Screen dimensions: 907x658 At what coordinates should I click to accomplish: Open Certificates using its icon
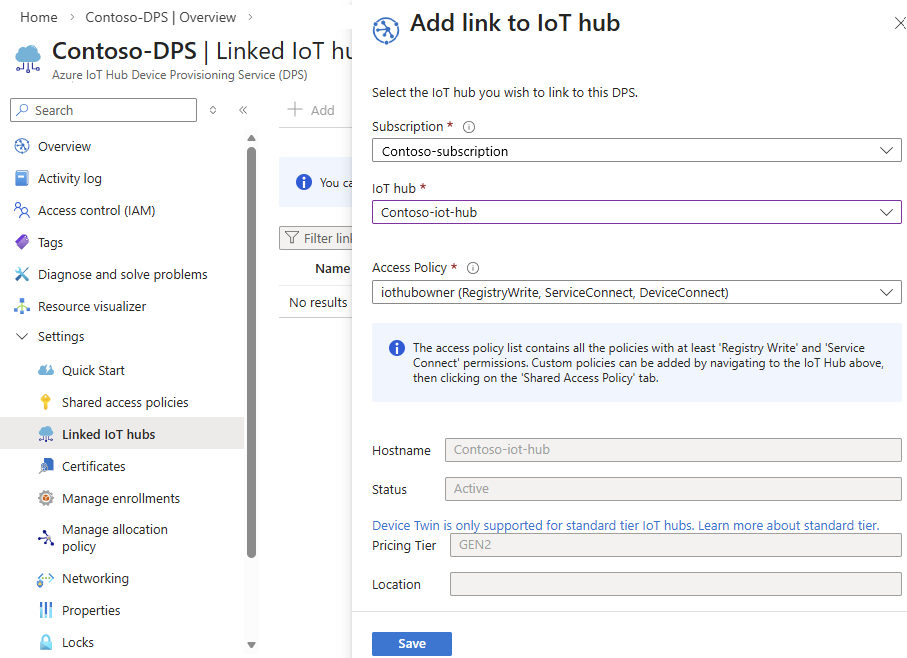click(x=44, y=466)
